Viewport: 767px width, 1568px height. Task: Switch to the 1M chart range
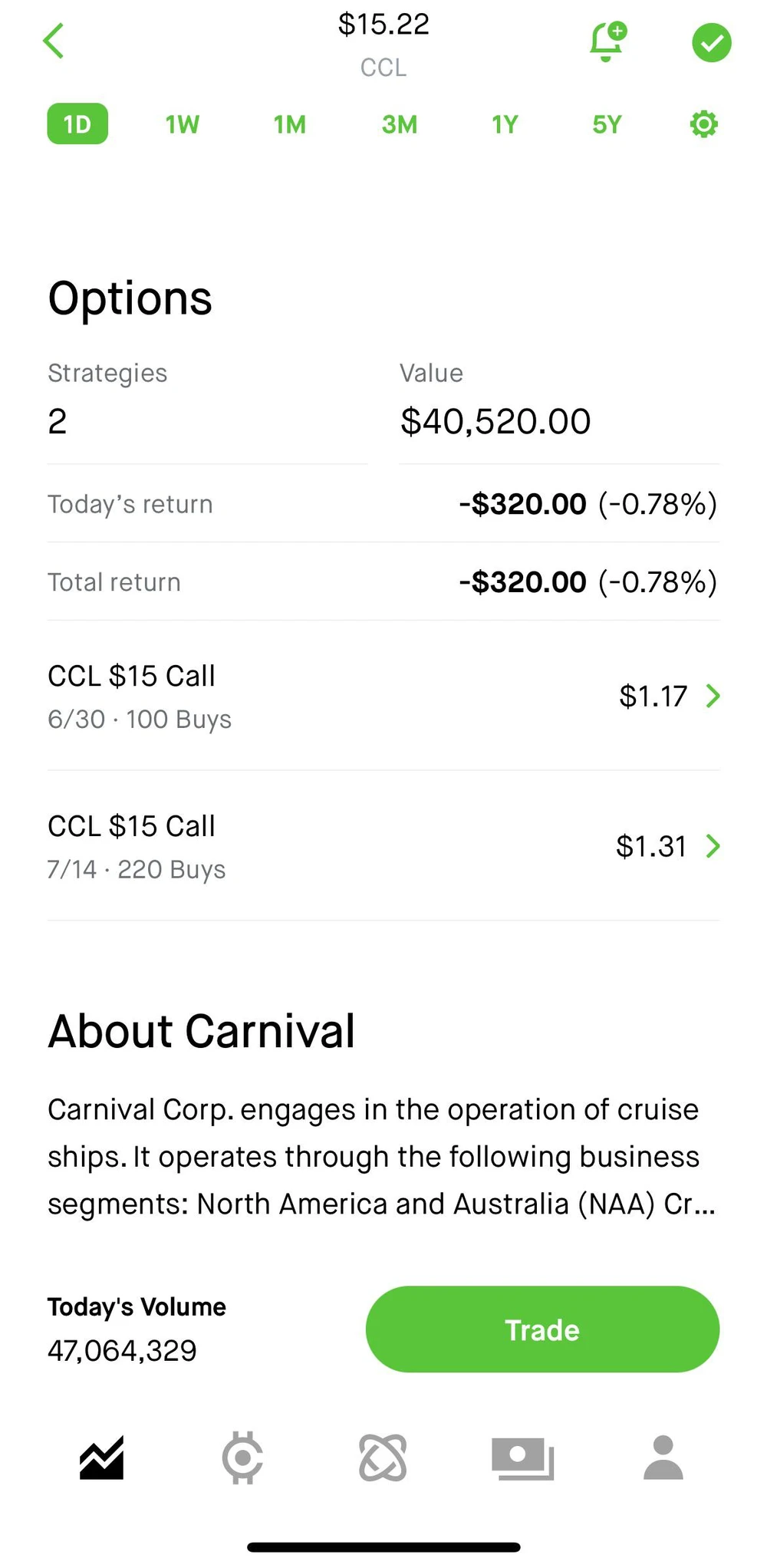click(x=290, y=124)
